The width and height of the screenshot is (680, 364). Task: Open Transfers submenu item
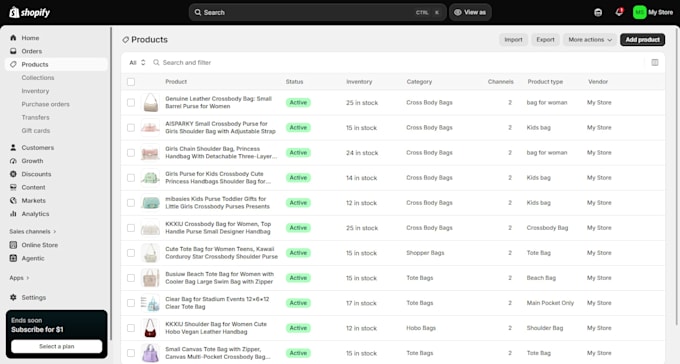[x=36, y=118]
